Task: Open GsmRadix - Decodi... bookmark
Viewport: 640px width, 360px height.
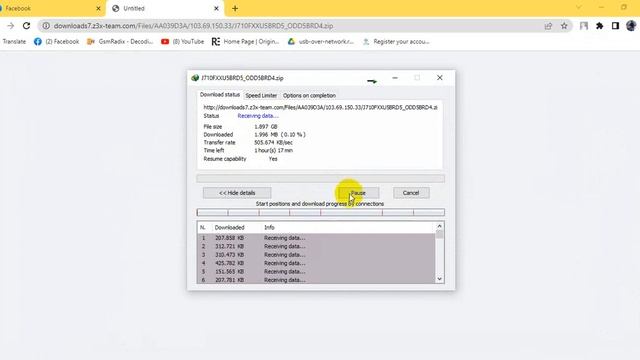Action: click(x=120, y=42)
